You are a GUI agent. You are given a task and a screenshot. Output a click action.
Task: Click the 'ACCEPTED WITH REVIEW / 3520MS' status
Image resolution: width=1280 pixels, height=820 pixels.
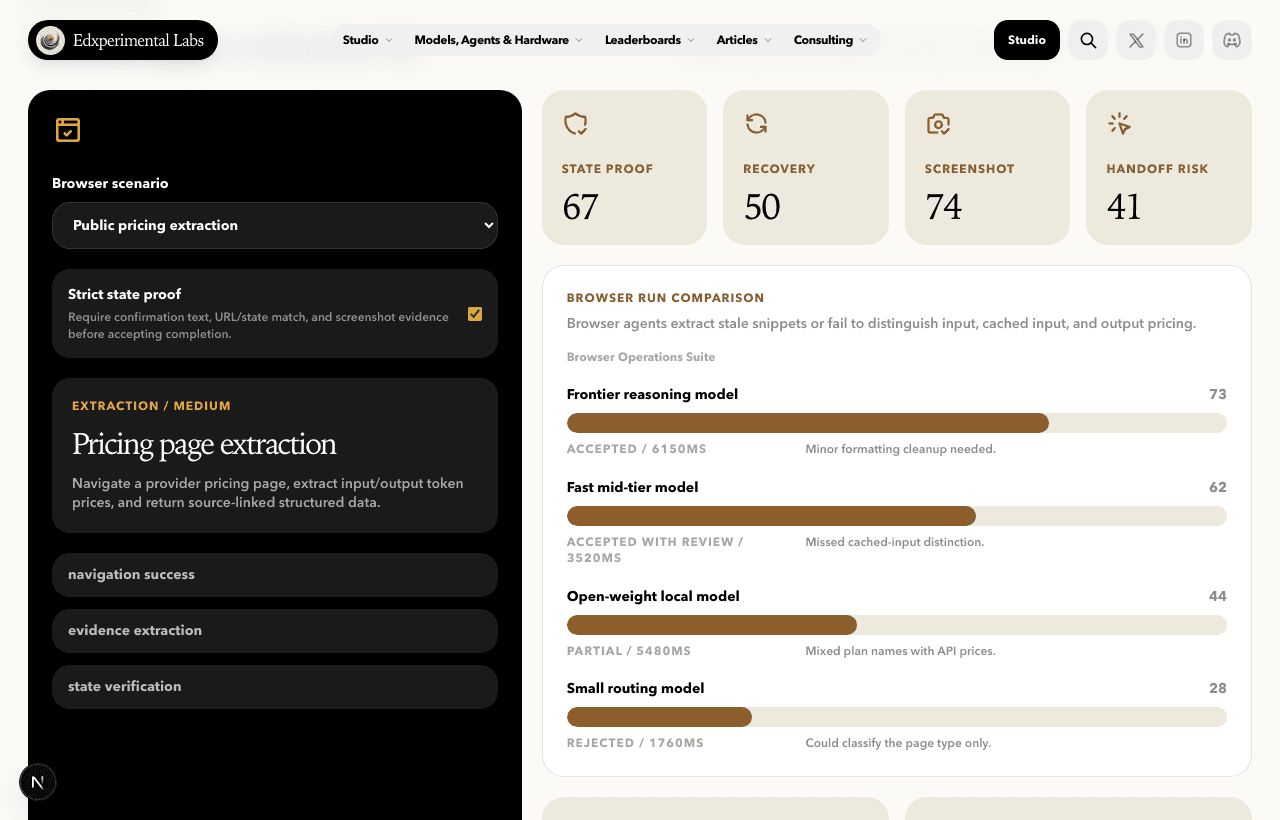tap(655, 550)
